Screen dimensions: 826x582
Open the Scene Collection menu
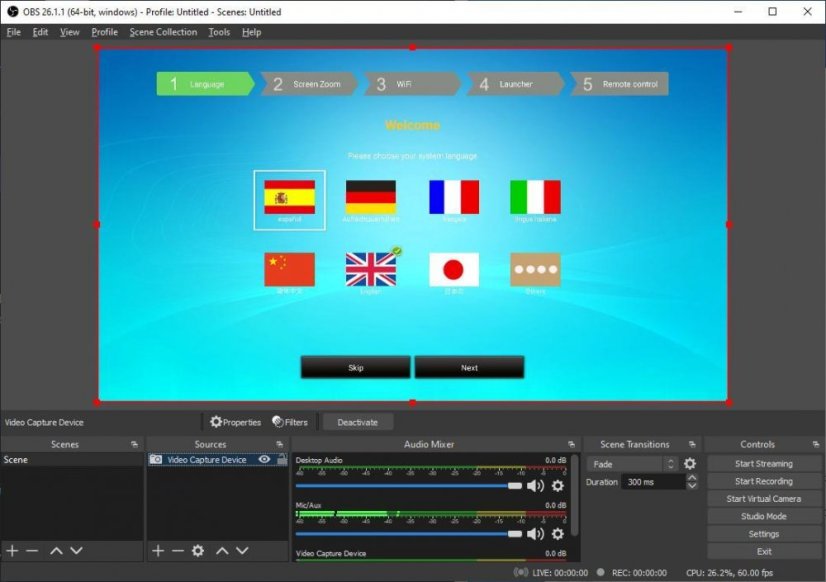pos(163,31)
